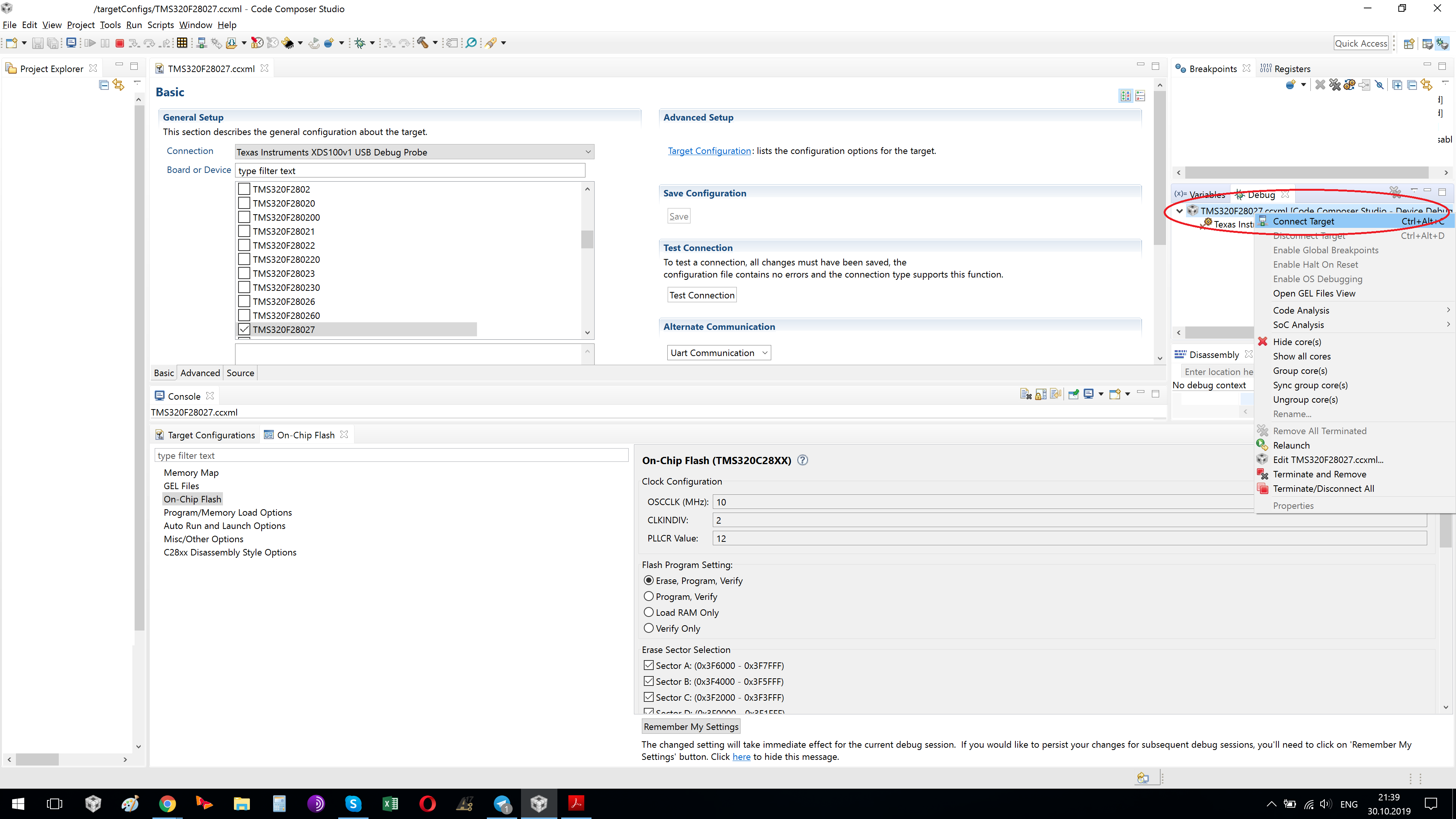Viewport: 1456px width, 819px height.
Task: Open the Connection dropdown
Action: [x=588, y=152]
